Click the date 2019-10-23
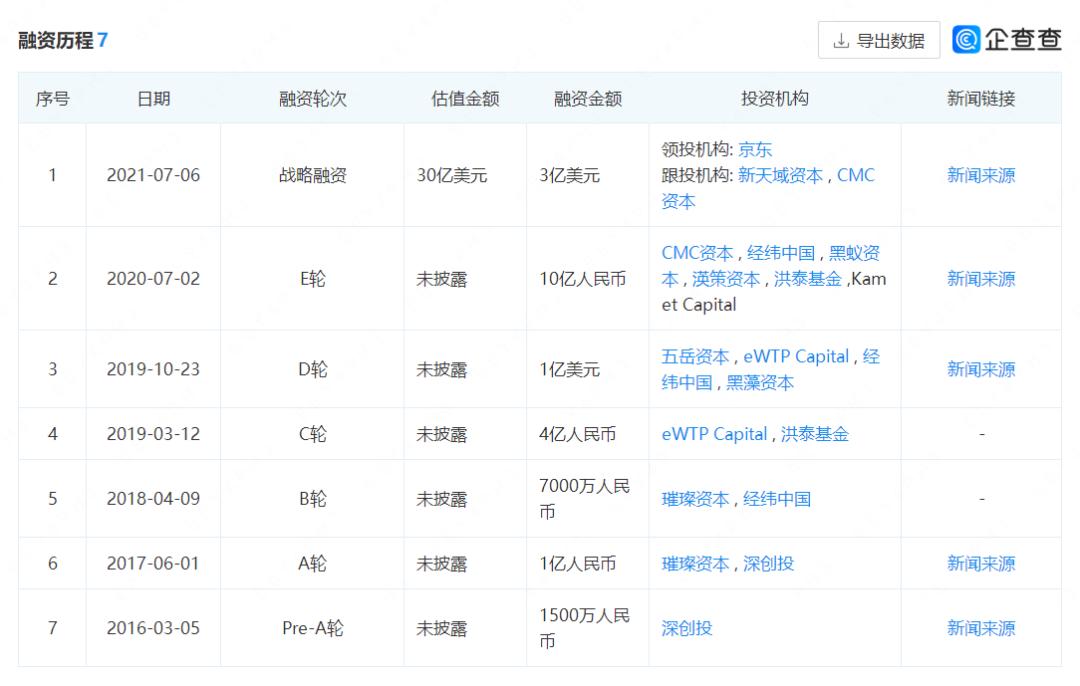The width and height of the screenshot is (1080, 686). click(154, 369)
